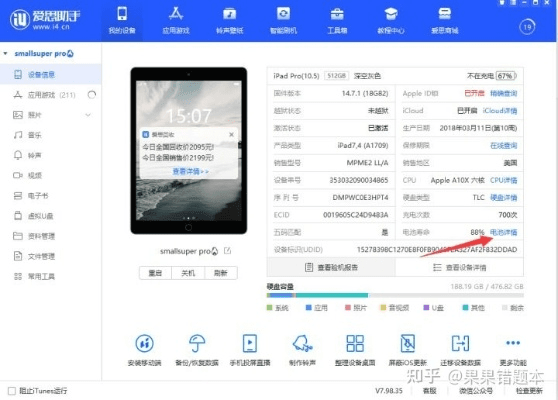Open 照片 in the sidebar
Viewport: 558px width, 400px height.
pos(51,115)
